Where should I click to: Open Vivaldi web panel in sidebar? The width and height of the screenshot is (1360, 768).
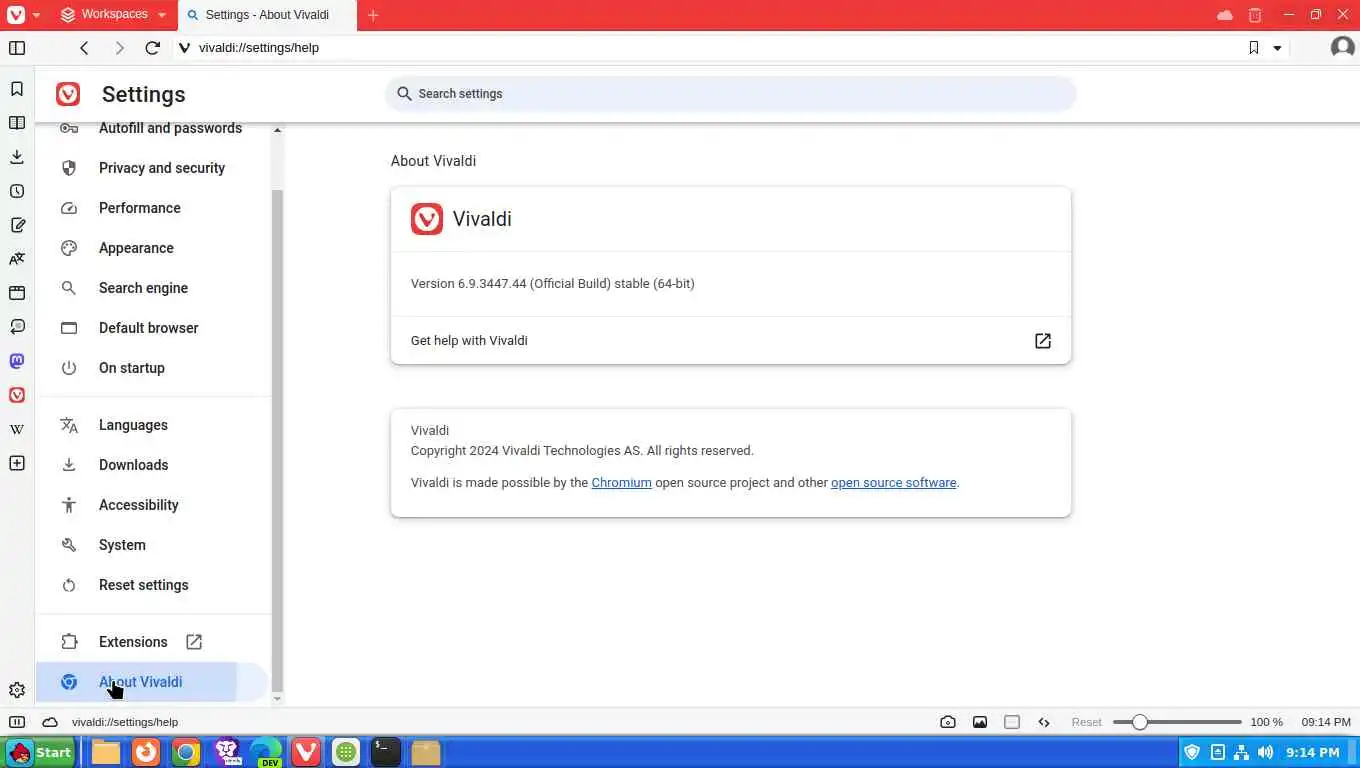(x=17, y=395)
